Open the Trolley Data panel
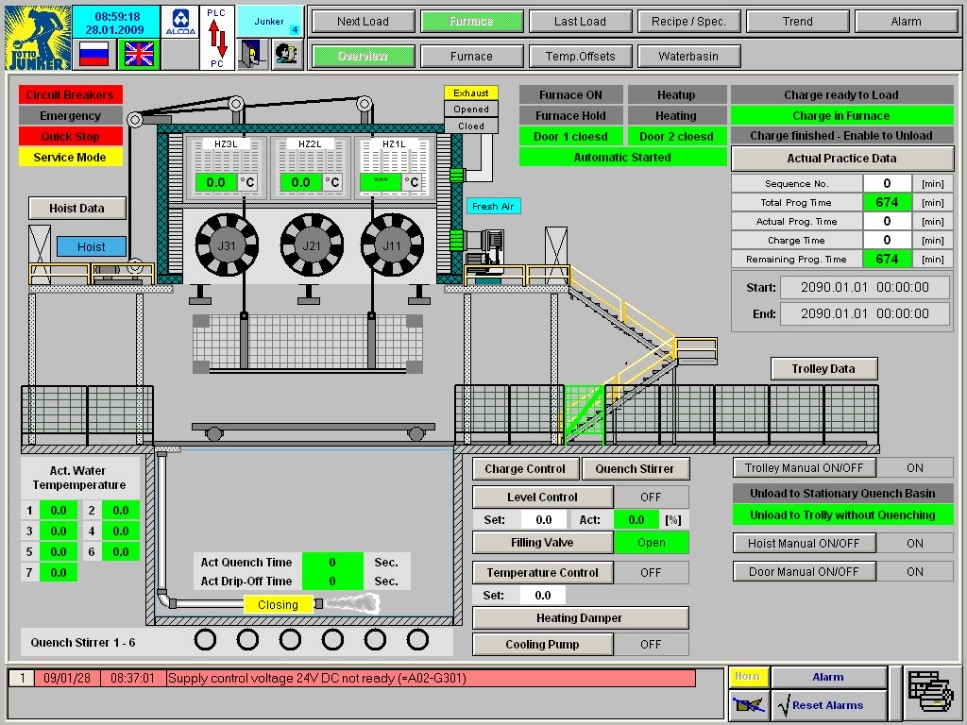 (823, 369)
